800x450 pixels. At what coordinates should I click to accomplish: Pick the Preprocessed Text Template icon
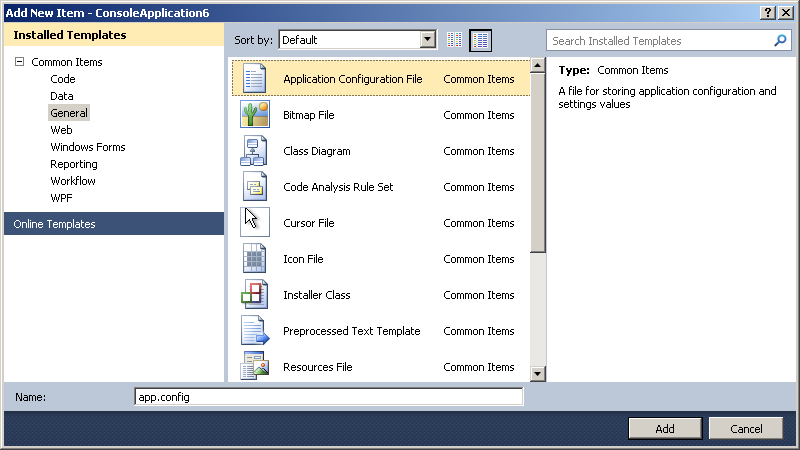255,331
